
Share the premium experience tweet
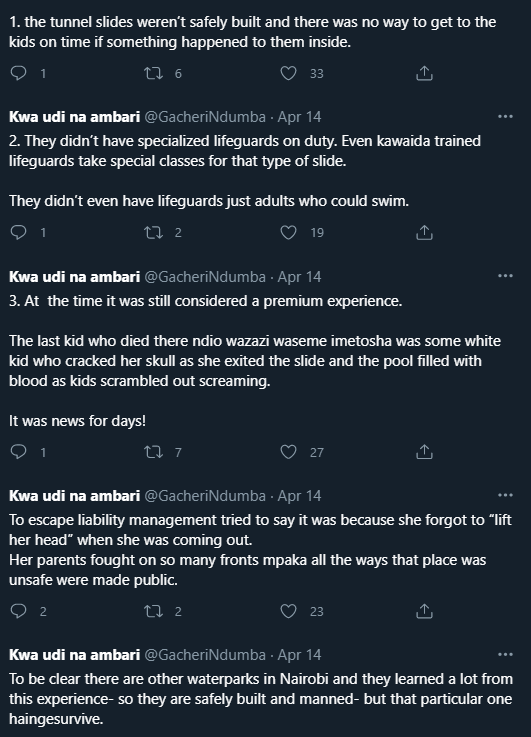424,452
